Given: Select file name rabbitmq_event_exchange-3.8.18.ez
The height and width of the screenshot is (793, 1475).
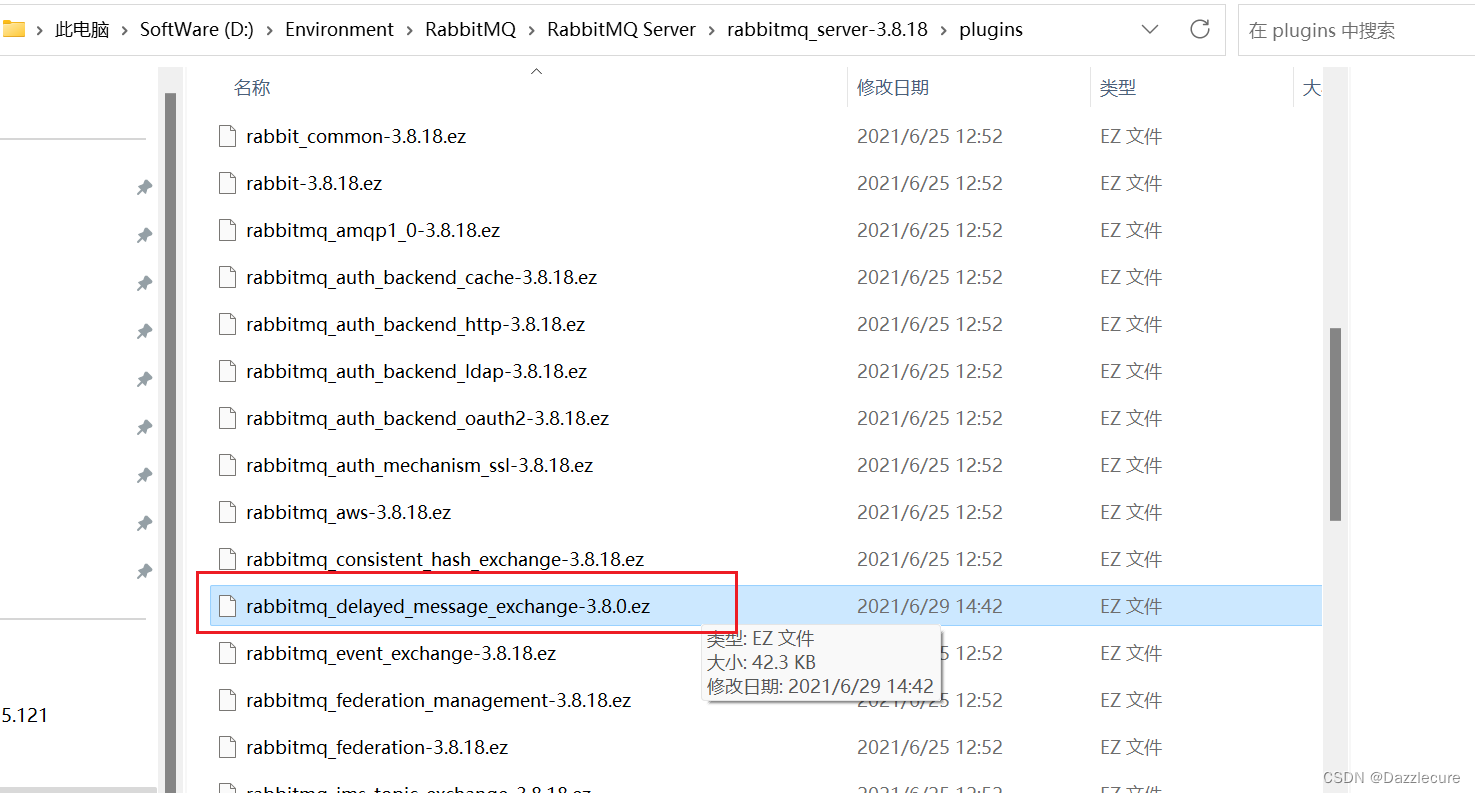Looking at the screenshot, I should point(401,653).
